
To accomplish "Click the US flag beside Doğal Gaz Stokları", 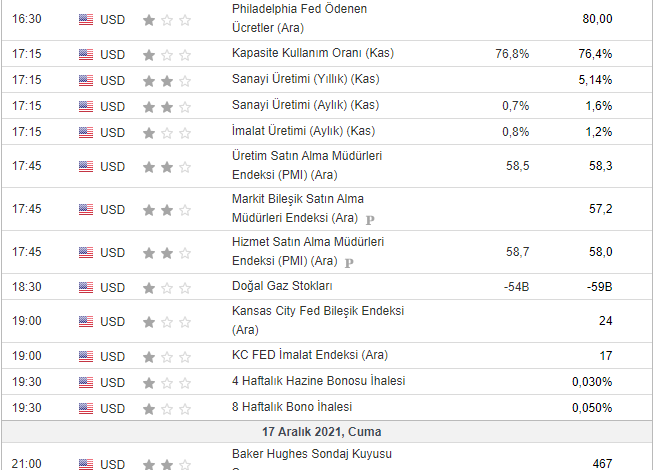I will click(x=85, y=287).
